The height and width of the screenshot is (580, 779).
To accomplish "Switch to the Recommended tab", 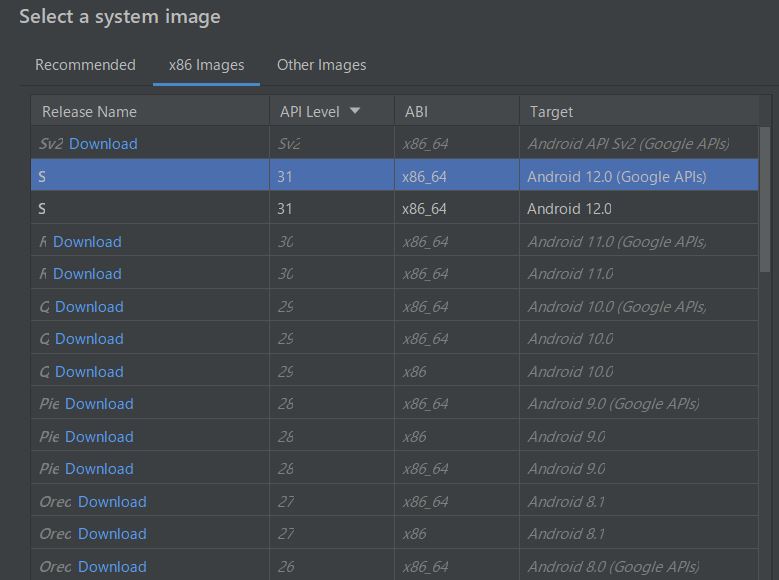I will [x=85, y=65].
